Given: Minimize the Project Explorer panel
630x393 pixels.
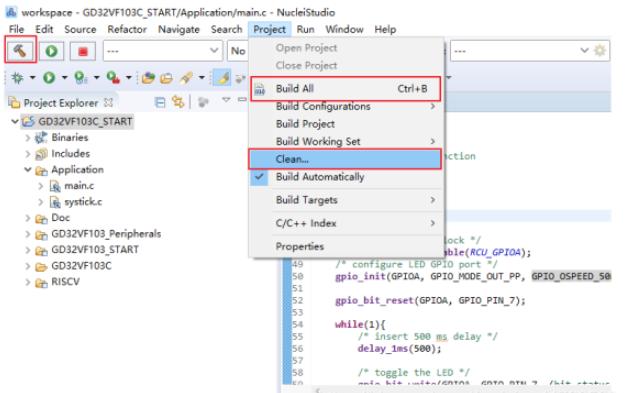Looking at the screenshot, I should coord(242,99).
